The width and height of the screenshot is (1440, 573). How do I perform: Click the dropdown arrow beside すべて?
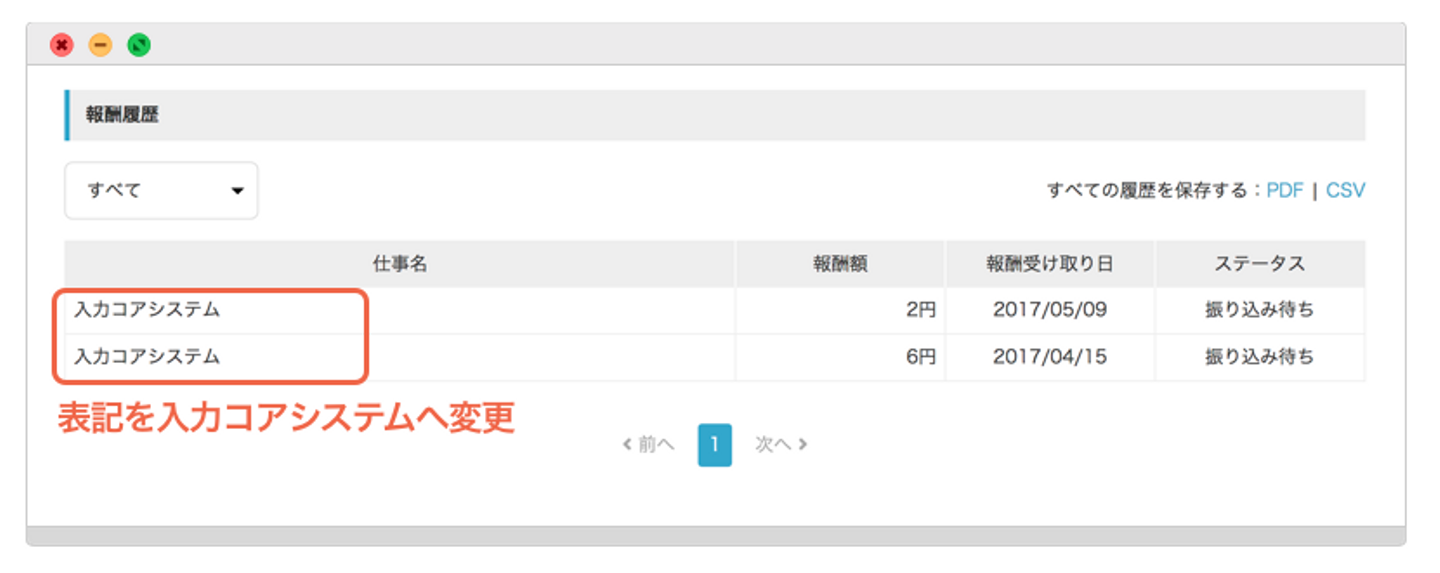tap(237, 191)
